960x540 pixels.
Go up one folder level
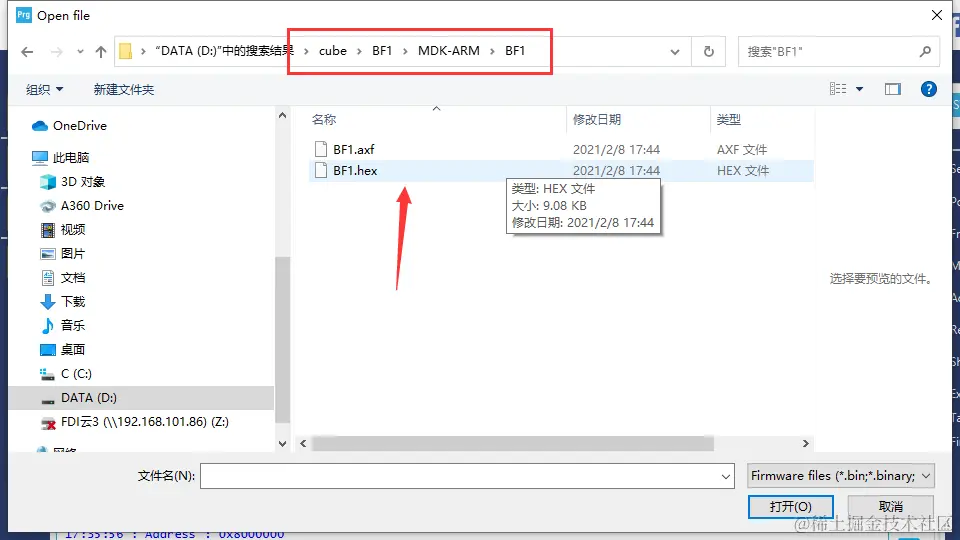pos(101,52)
